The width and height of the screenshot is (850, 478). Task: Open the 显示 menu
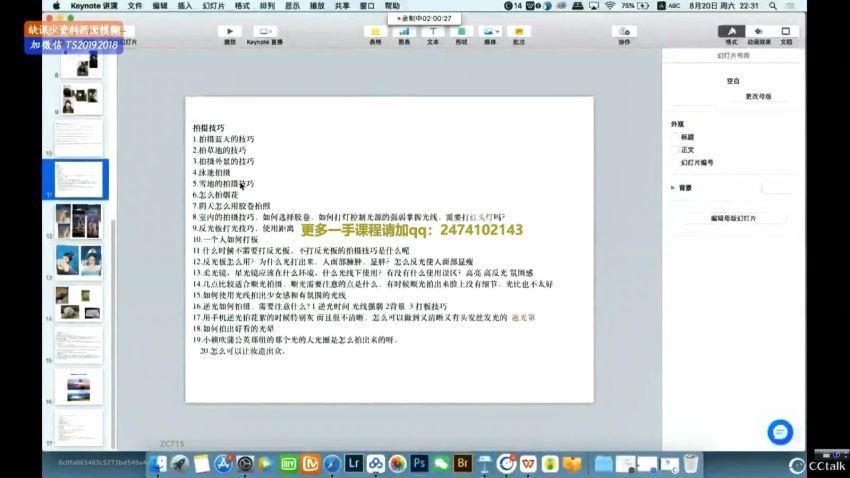(x=292, y=6)
